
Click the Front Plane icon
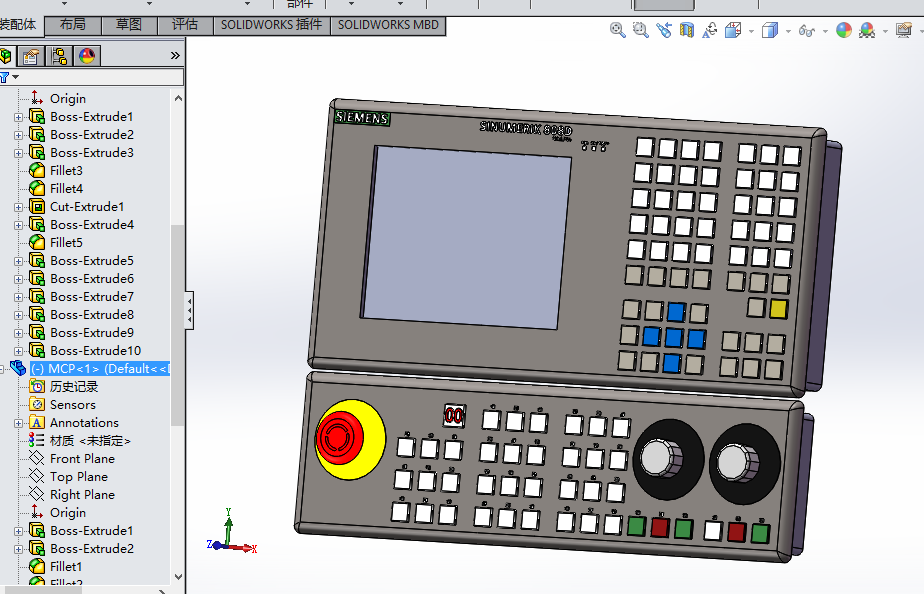(37, 458)
